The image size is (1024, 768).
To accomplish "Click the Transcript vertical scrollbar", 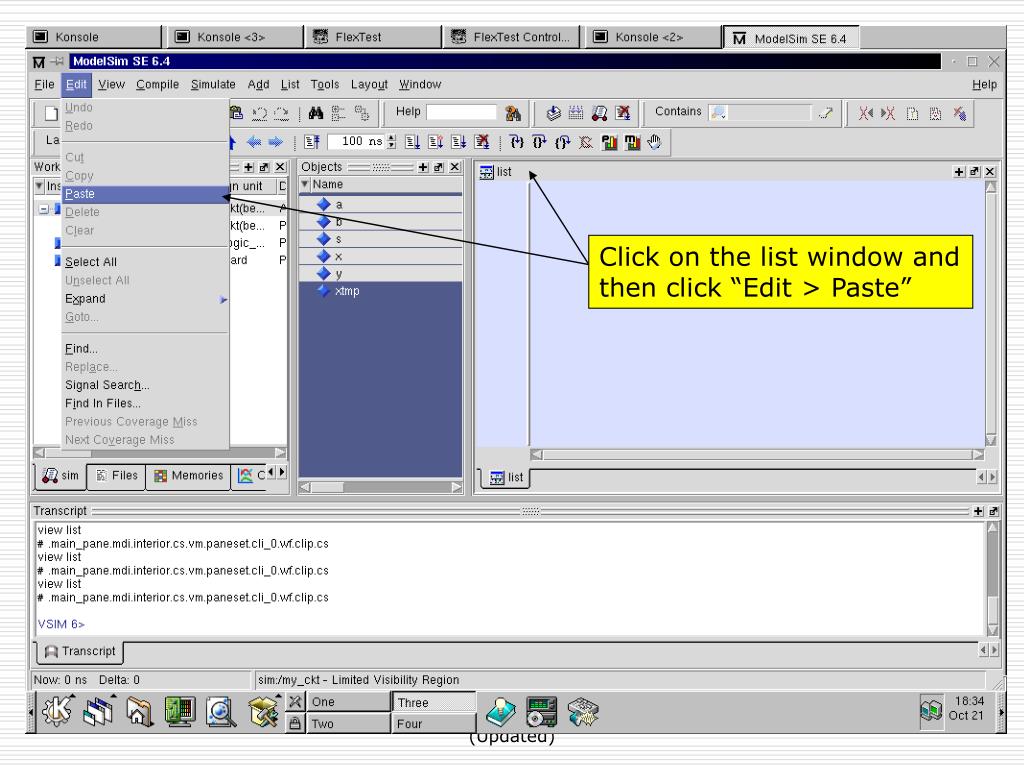I will pyautogui.click(x=993, y=579).
